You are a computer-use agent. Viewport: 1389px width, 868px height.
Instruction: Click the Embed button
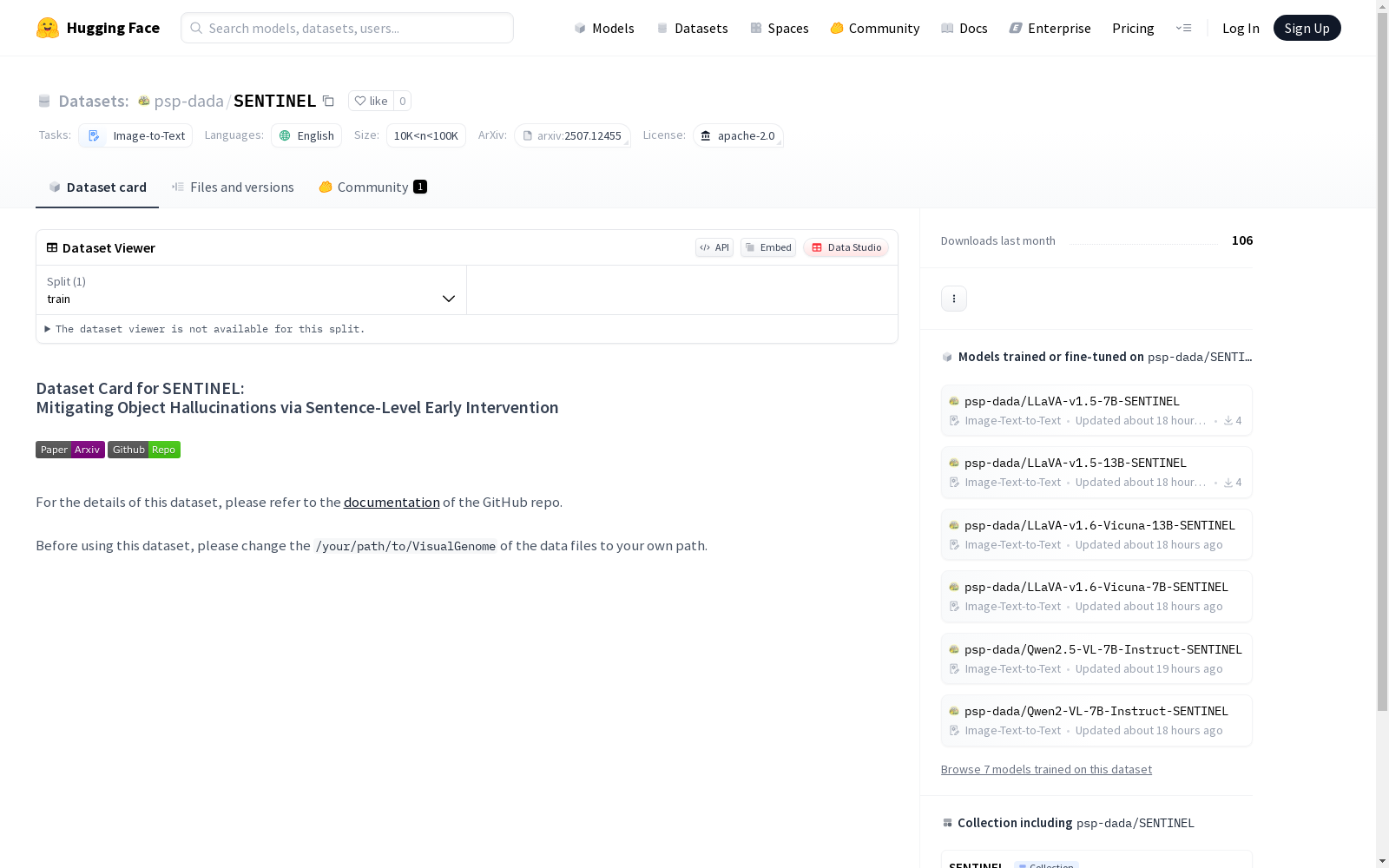click(768, 247)
